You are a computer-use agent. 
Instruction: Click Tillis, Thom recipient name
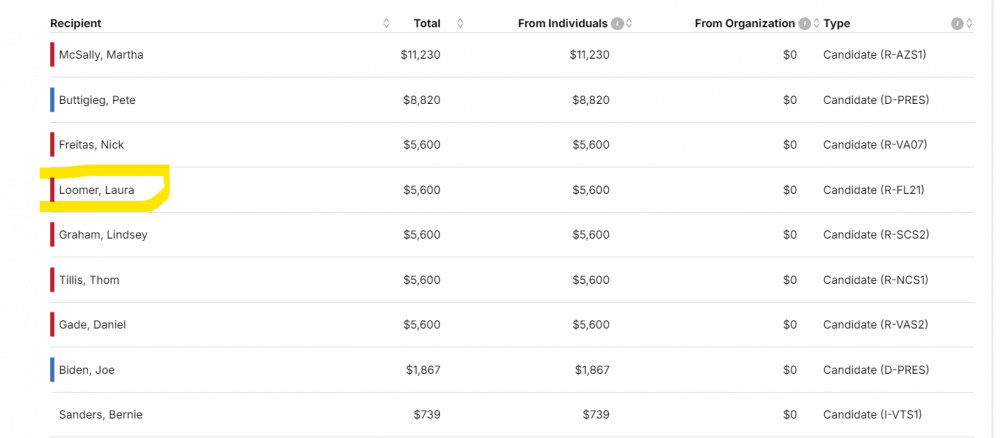[89, 280]
